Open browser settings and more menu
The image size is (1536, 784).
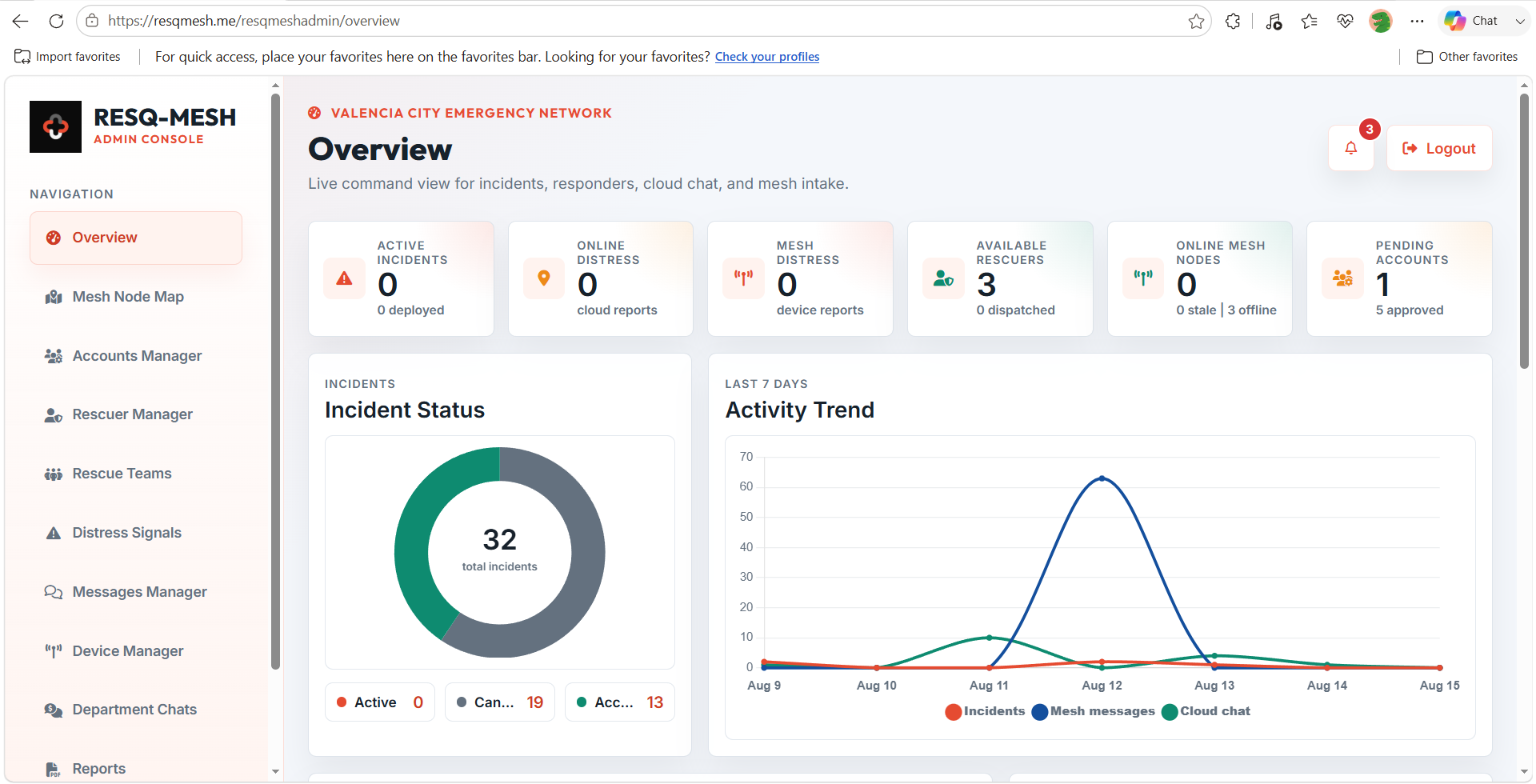coord(1417,21)
